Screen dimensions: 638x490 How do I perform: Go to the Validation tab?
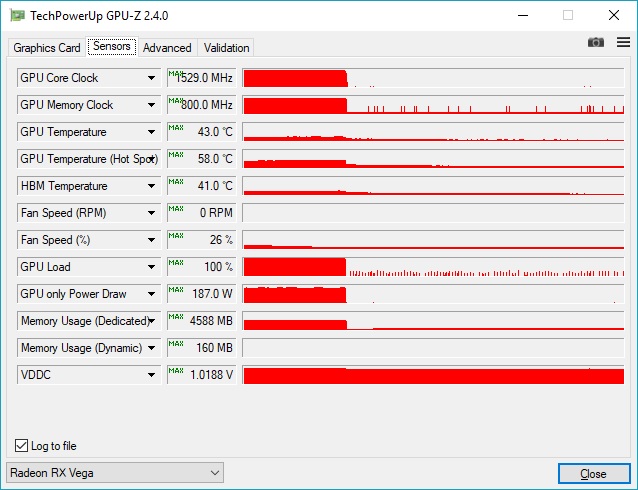click(x=227, y=48)
